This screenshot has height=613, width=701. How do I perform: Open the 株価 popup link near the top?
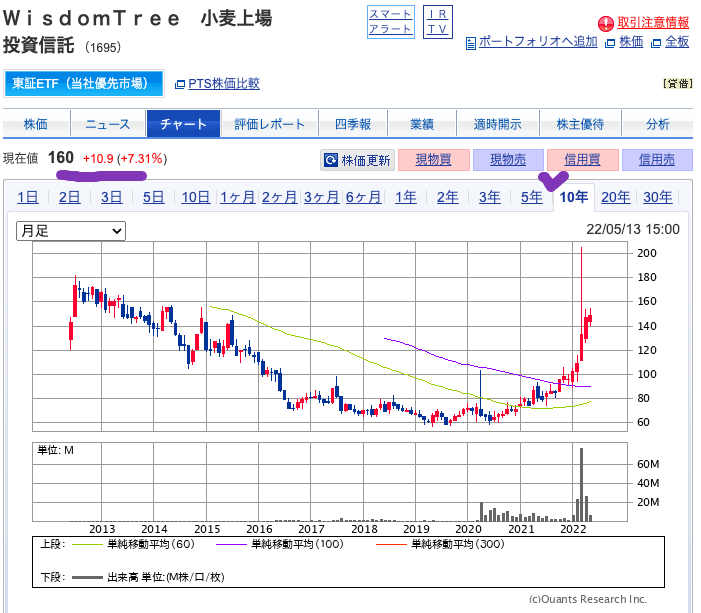pos(631,42)
